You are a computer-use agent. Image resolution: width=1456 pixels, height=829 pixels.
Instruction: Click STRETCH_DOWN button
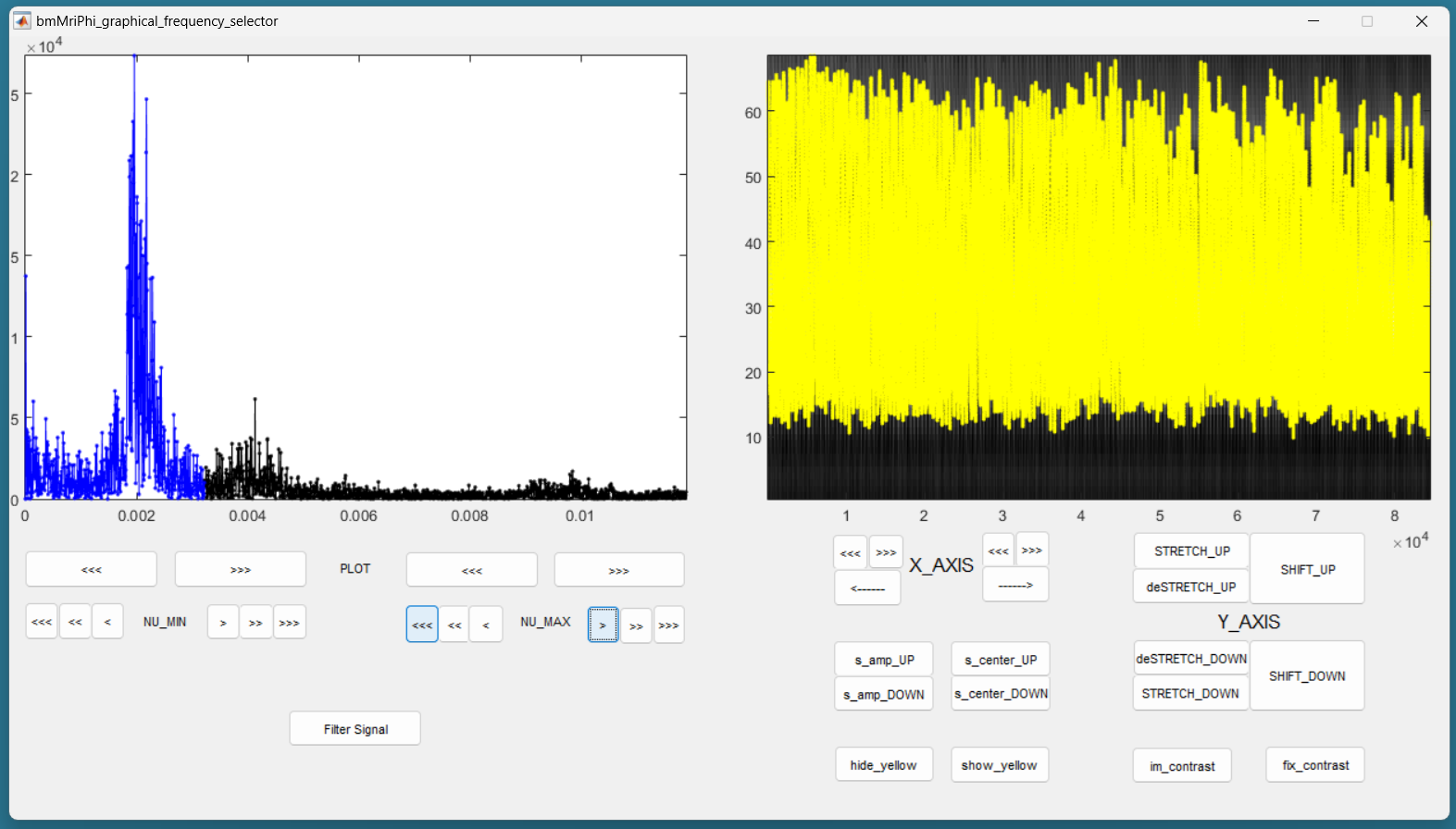pos(1191,693)
